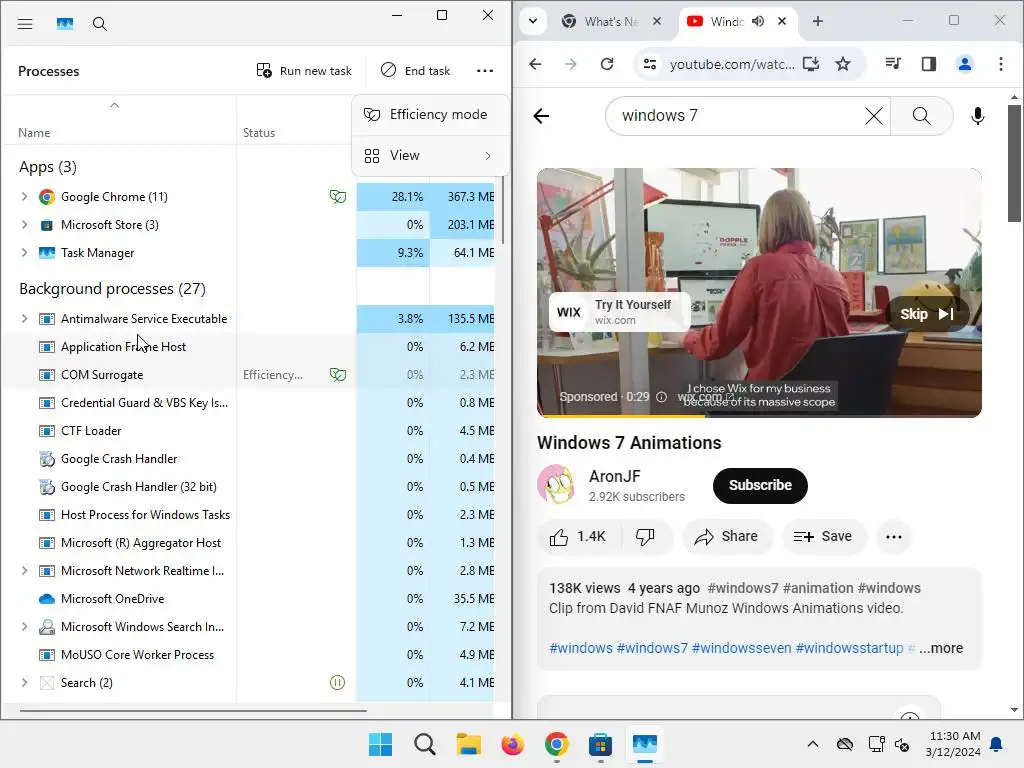Close the What's New tab
The image size is (1024, 768).
pos(657,22)
